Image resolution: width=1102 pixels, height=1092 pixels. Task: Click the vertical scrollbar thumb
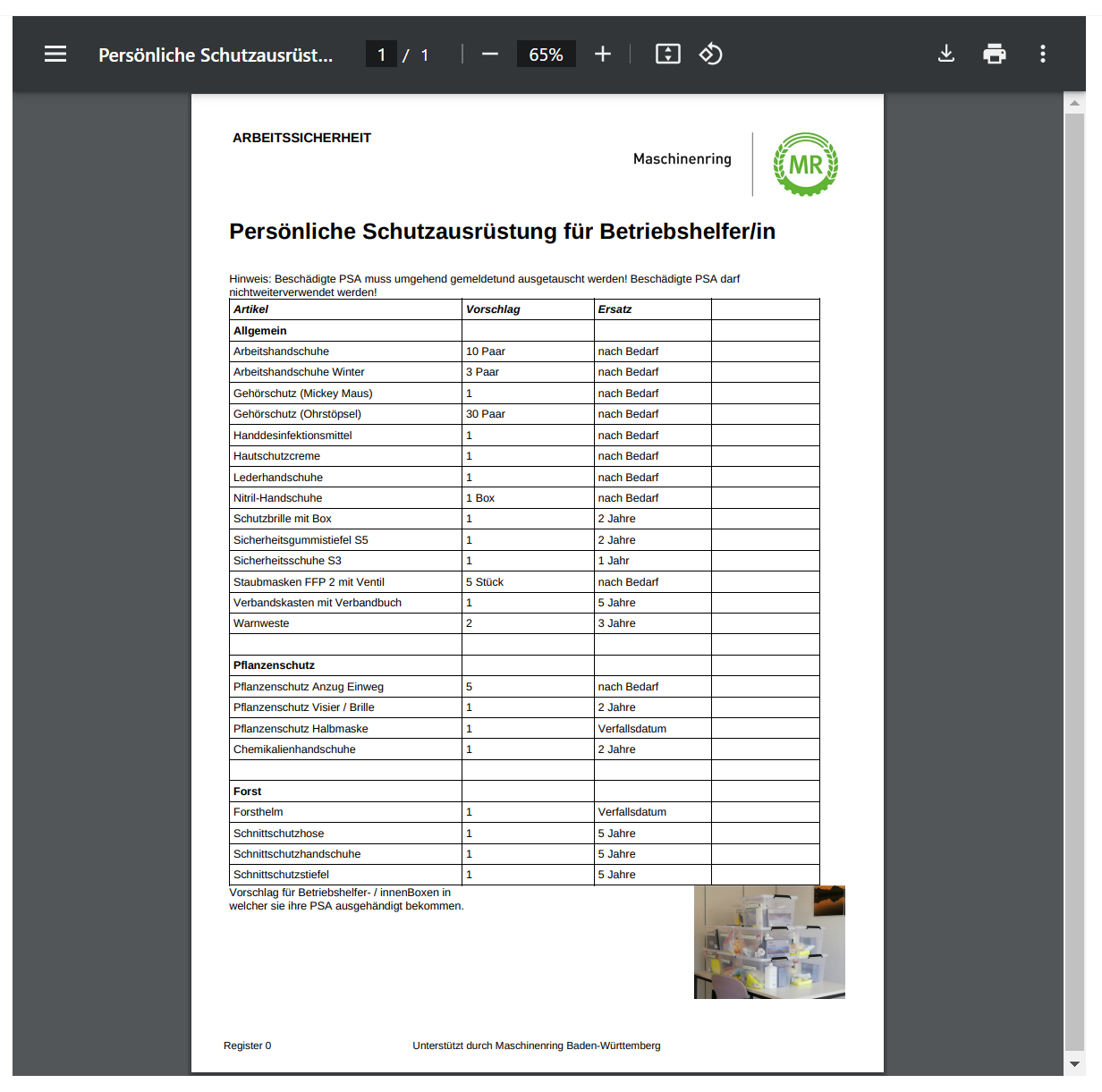(x=1074, y=581)
